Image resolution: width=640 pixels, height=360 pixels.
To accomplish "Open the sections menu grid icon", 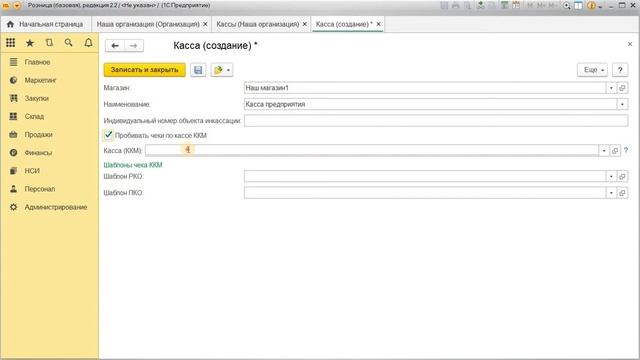I will (x=11, y=43).
